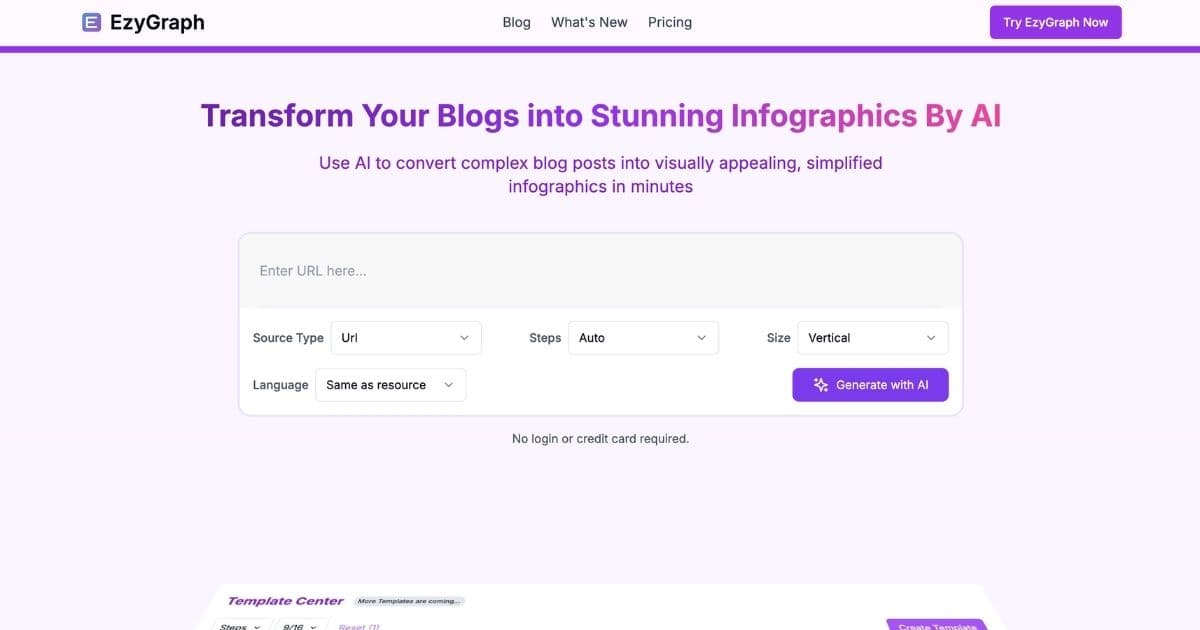Click the Try EzyGraph Now button
Screen dimensions: 1200x630
[x=1055, y=21]
